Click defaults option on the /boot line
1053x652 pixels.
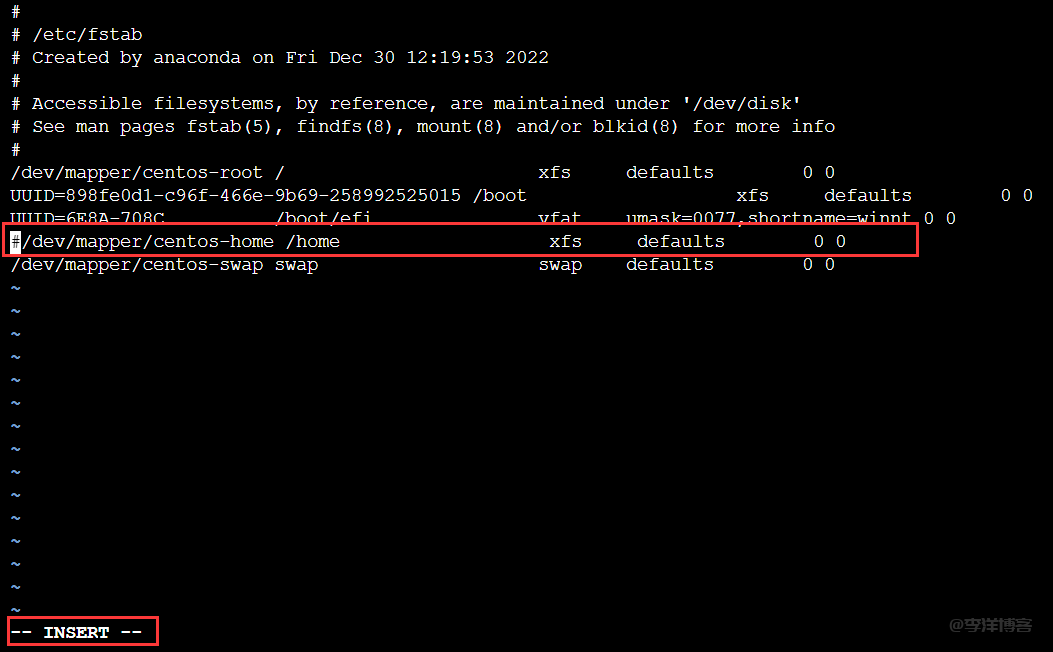[x=868, y=195]
